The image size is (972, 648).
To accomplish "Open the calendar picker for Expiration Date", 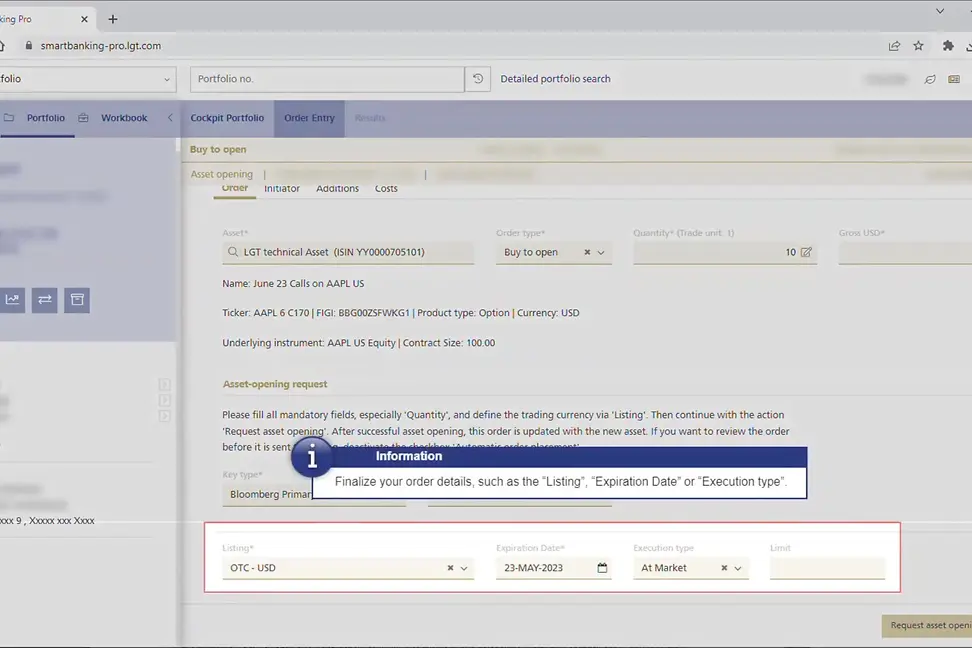I will (x=602, y=568).
